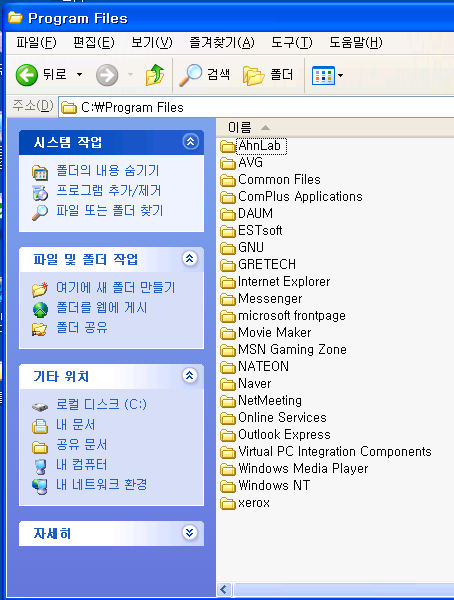Screen dimensions: 454x600
Task: Select the xerox folder name
Action: 254,502
